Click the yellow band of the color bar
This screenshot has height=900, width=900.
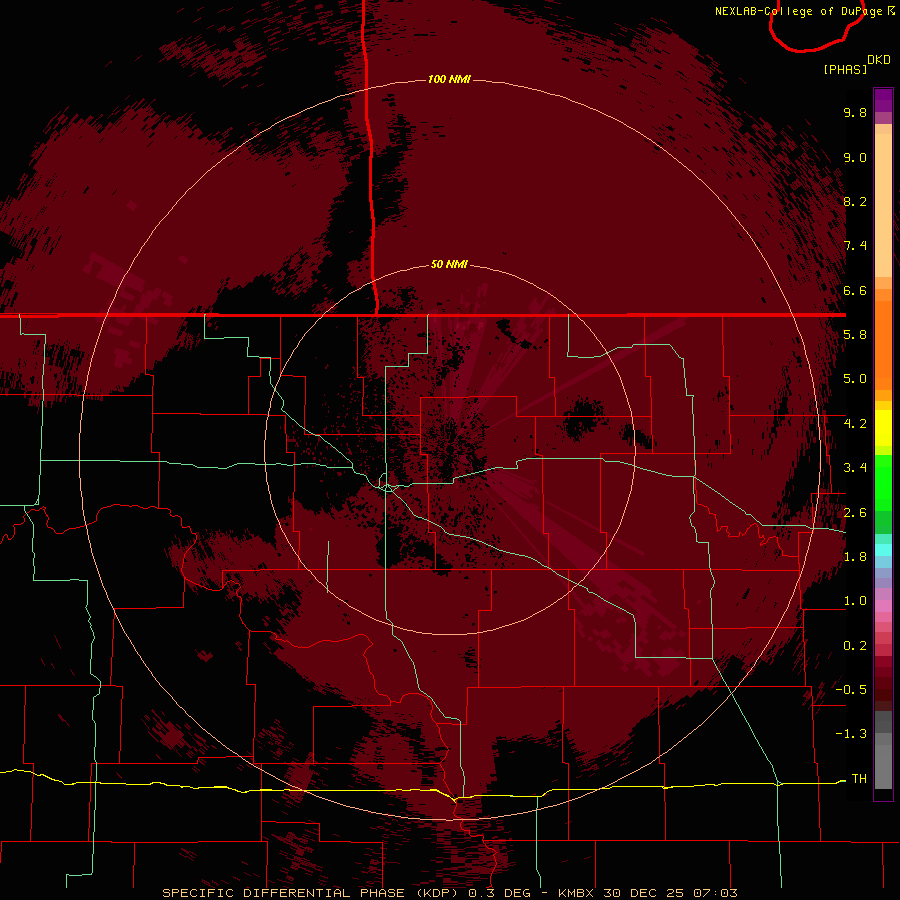pyautogui.click(x=883, y=427)
